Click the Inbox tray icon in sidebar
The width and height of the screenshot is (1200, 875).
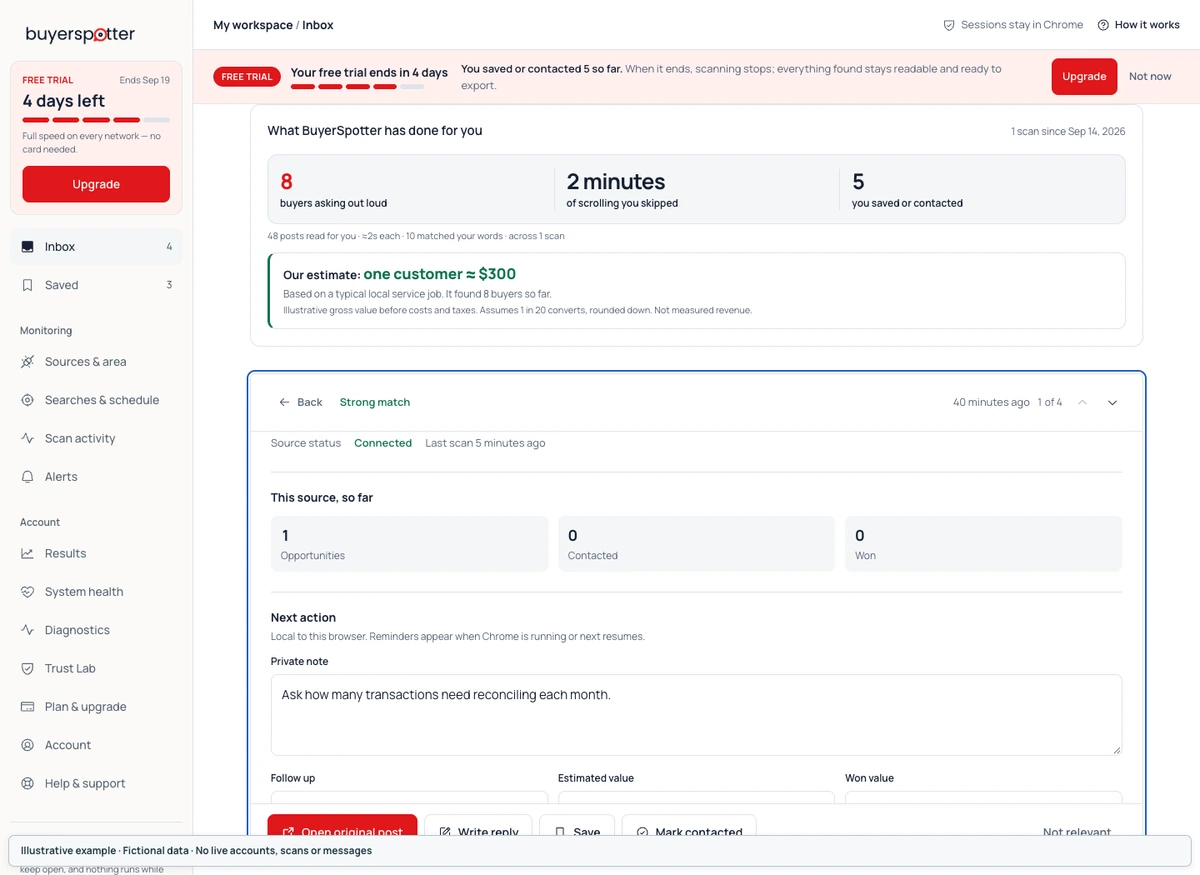point(27,247)
